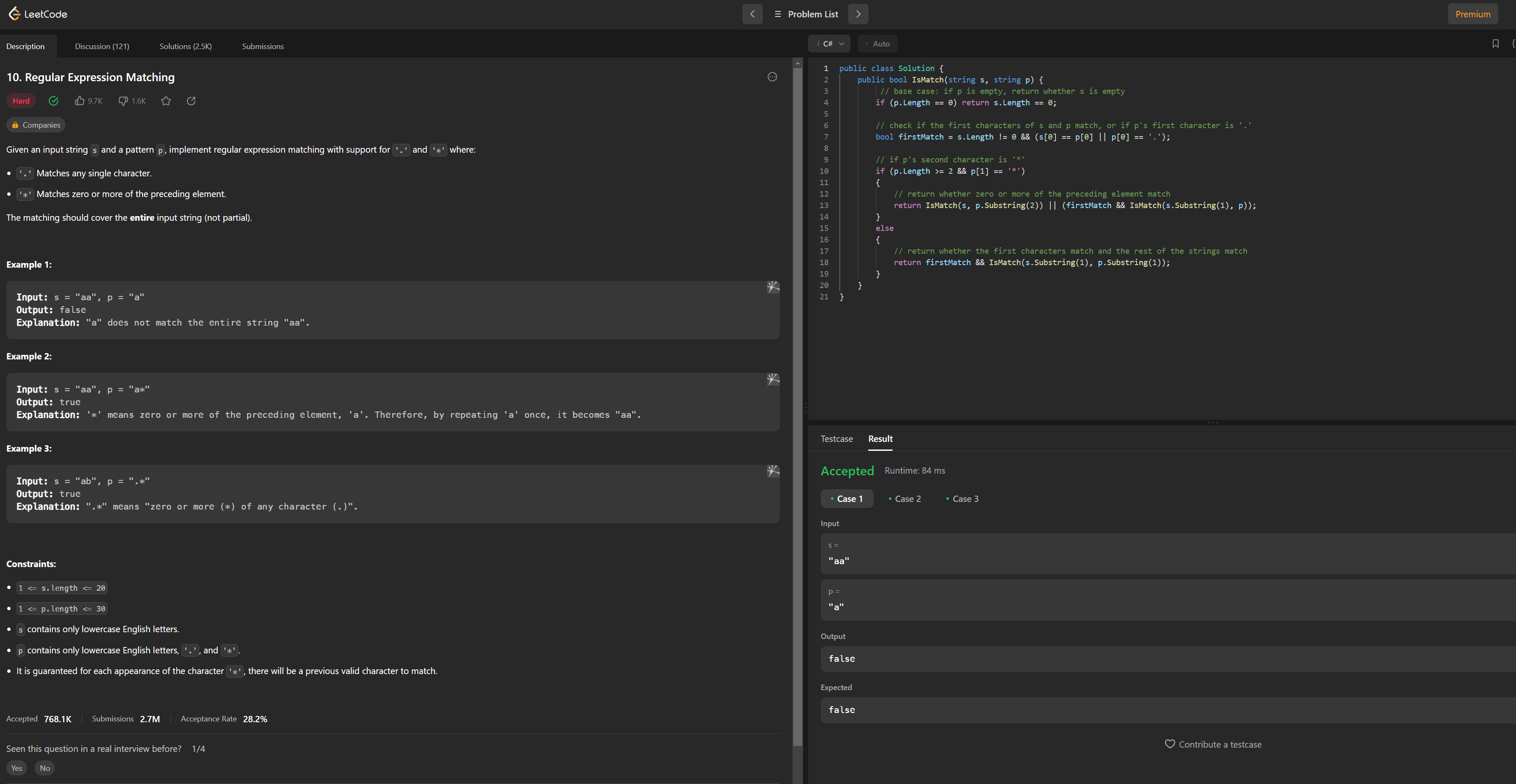Screen dimensions: 1516x784
Task: Click the LeetCode logo icon
Action: click(x=14, y=14)
